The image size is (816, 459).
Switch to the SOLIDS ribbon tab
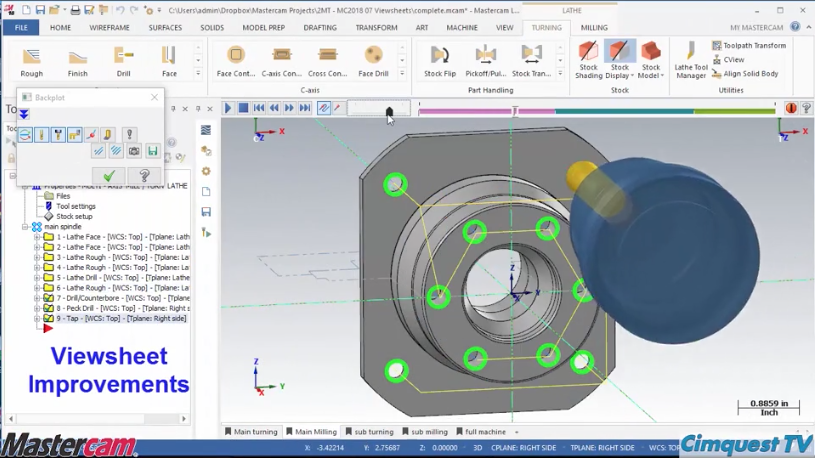(212, 28)
